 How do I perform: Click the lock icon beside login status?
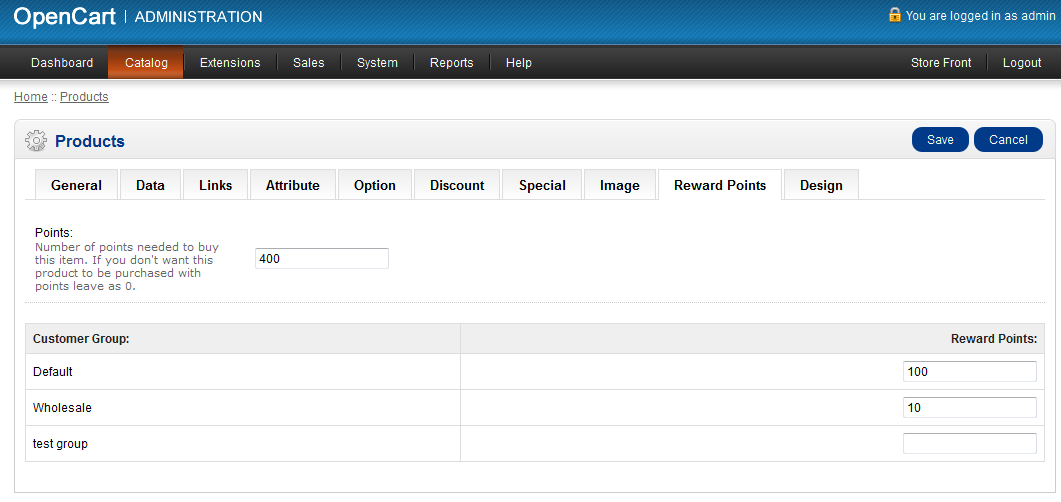click(x=894, y=15)
